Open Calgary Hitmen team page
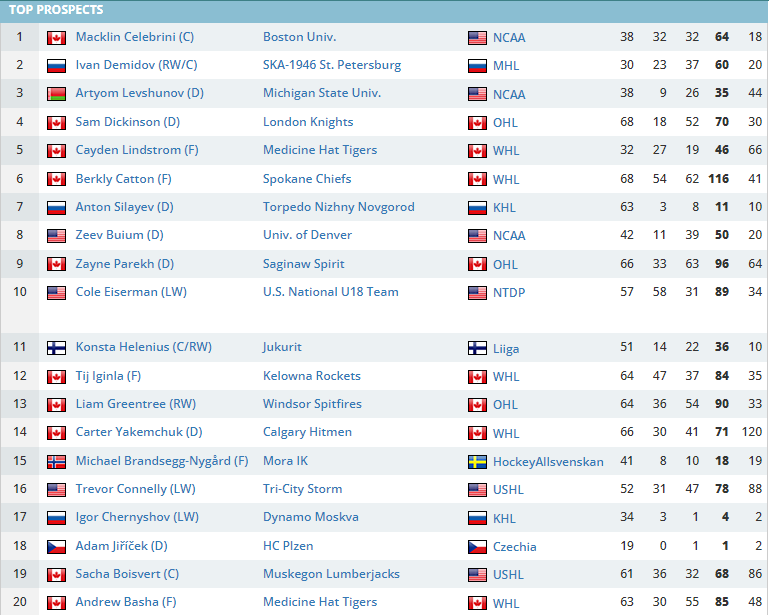 pos(307,432)
